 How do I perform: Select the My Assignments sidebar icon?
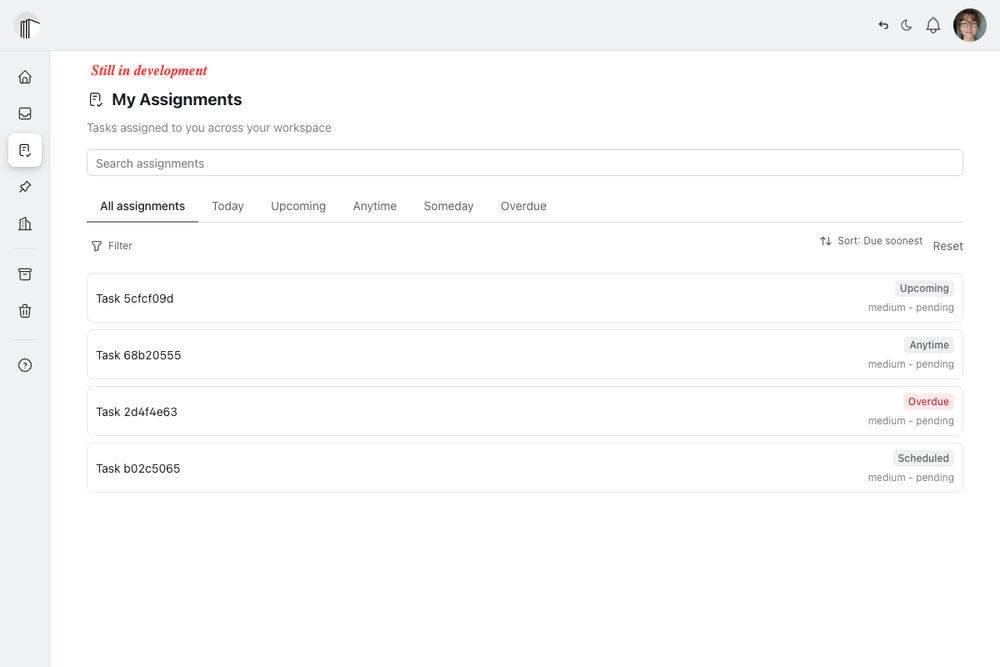coord(25,150)
